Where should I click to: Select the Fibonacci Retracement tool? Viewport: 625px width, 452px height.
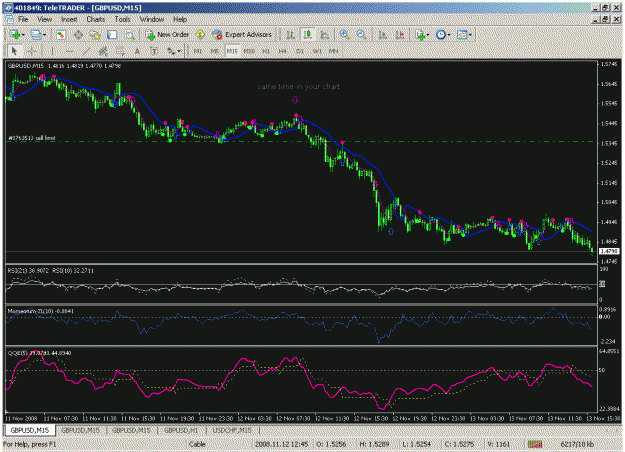(x=120, y=51)
